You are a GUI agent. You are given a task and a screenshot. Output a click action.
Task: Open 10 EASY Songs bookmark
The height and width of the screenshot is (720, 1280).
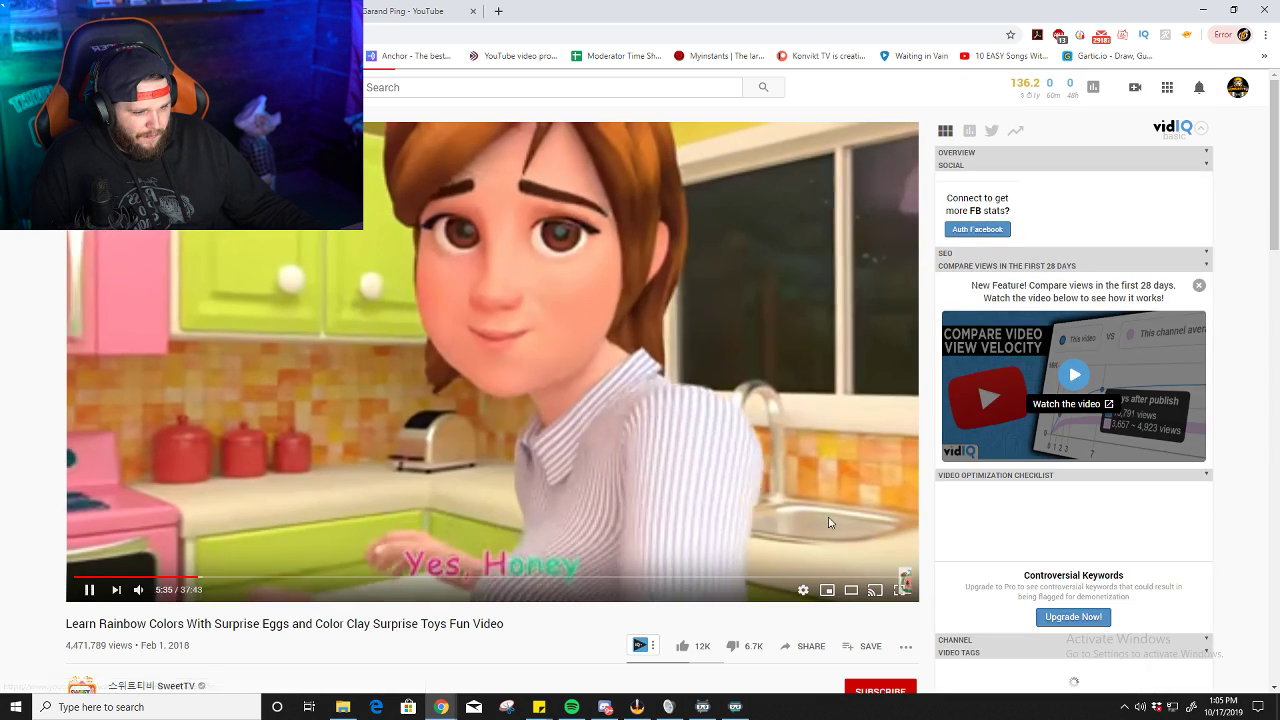[x=1004, y=56]
